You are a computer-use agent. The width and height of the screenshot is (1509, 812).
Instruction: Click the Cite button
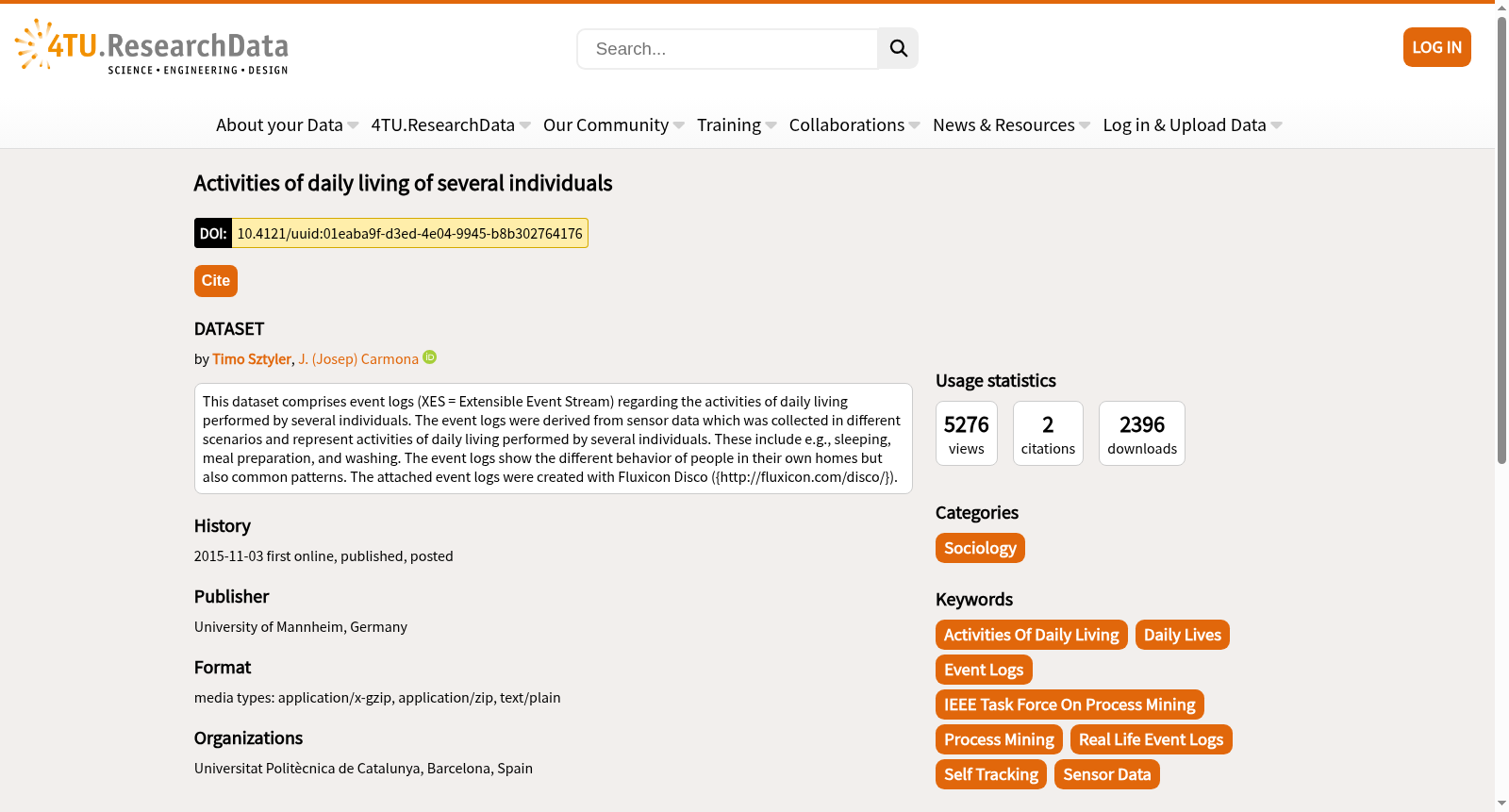(x=216, y=281)
